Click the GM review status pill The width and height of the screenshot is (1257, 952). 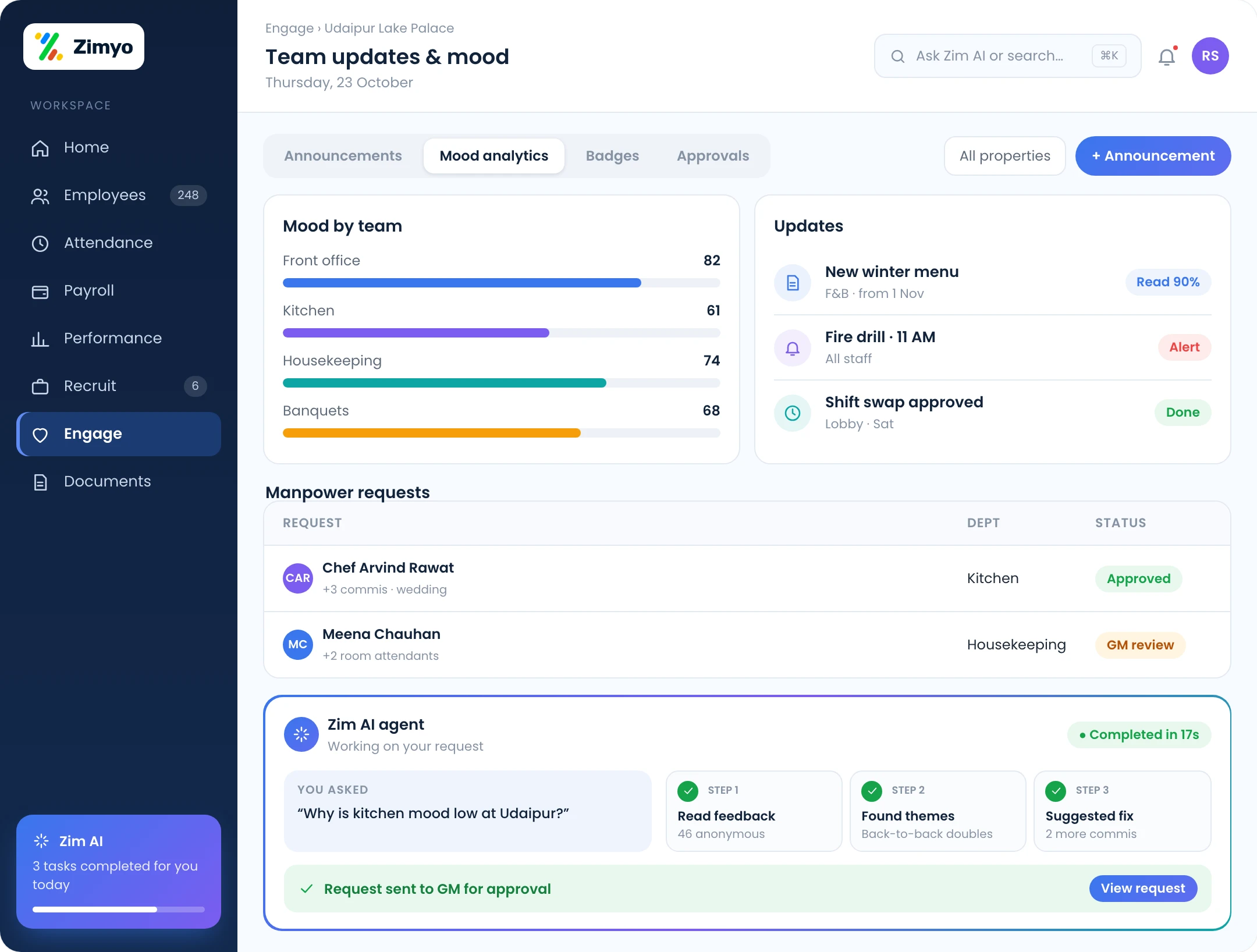pos(1141,645)
